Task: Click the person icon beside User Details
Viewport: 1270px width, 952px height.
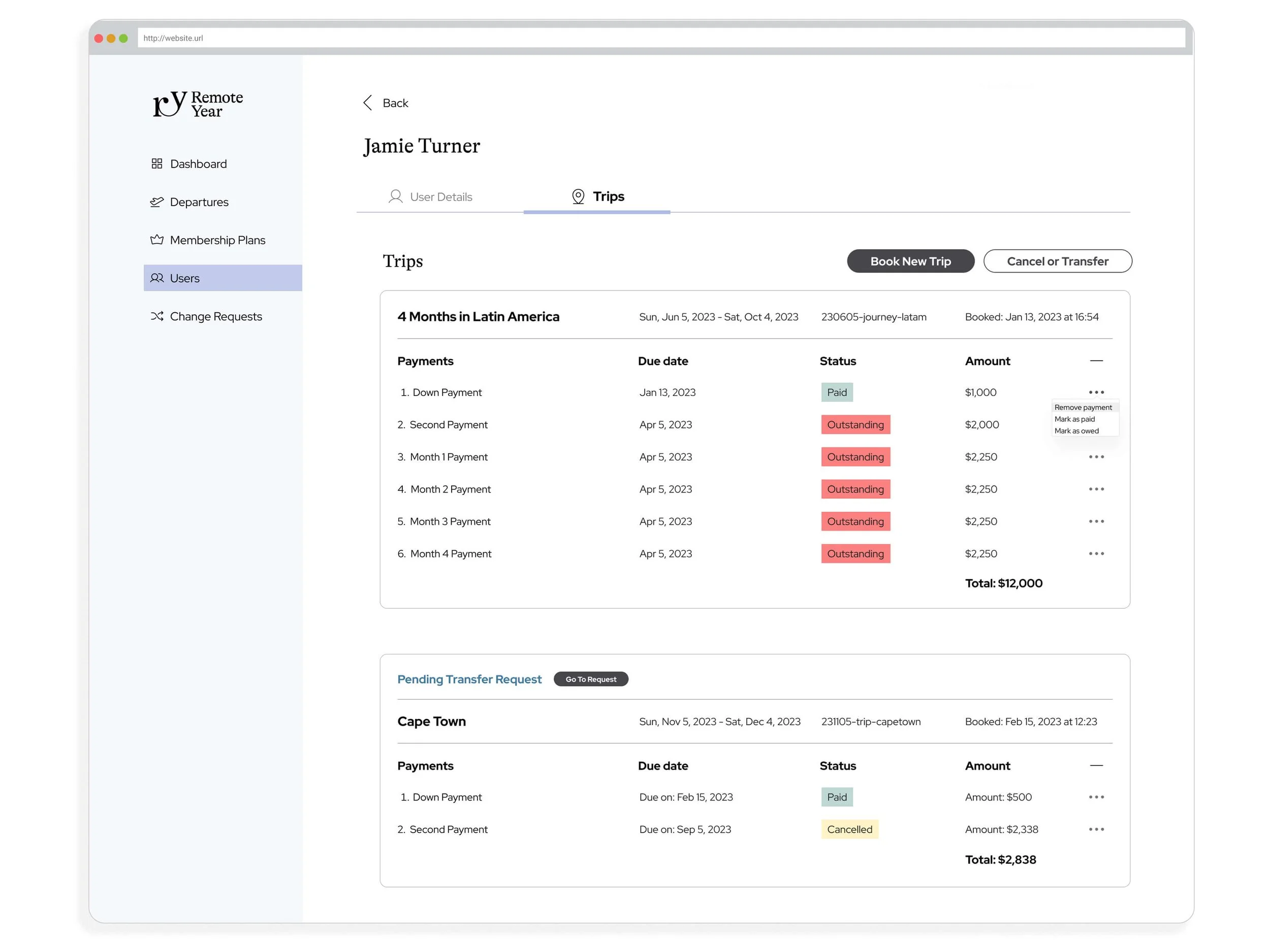Action: [x=396, y=197]
